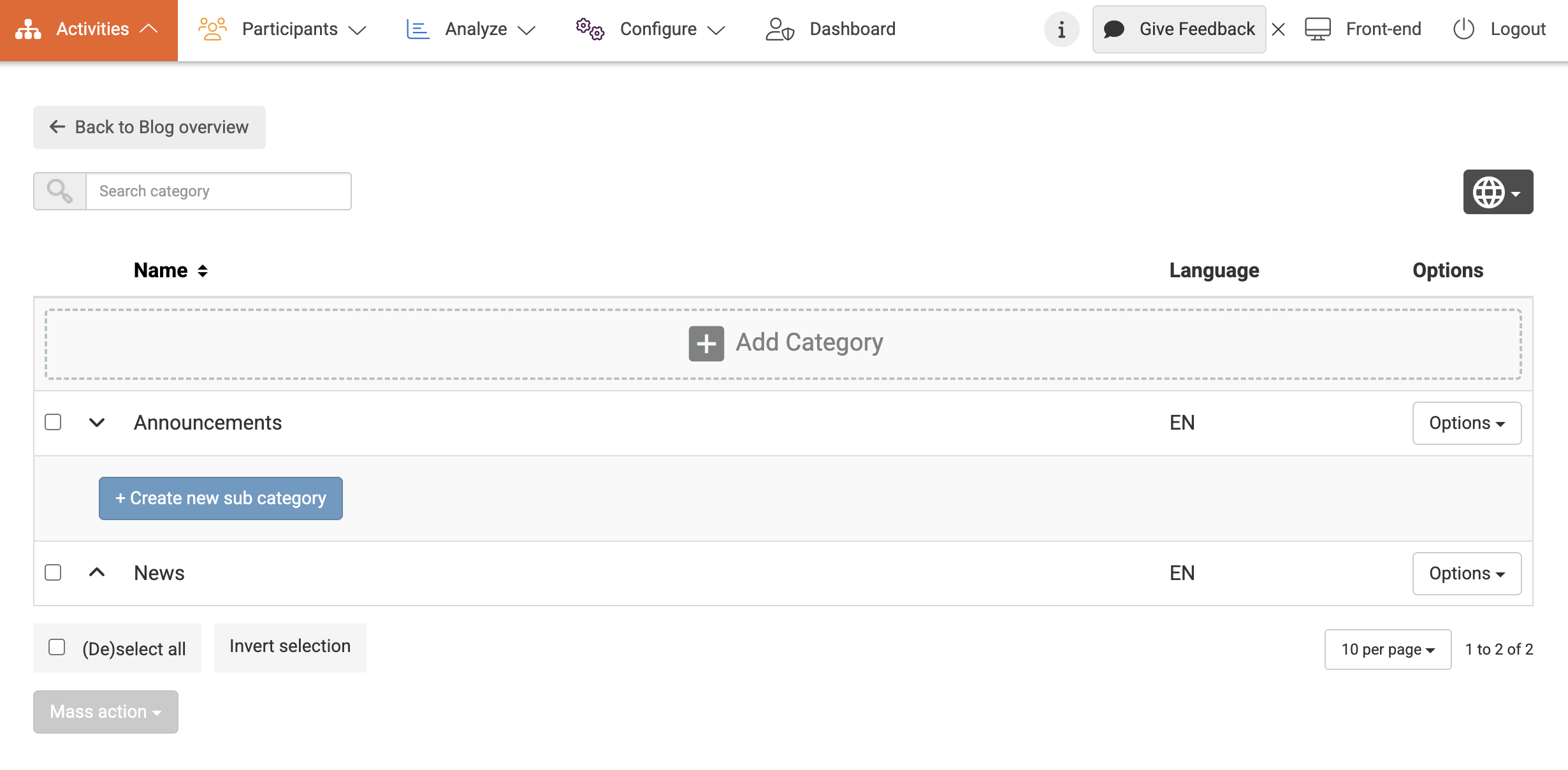This screenshot has height=770, width=1568.
Task: Check the News row checkbox
Action: 53,573
